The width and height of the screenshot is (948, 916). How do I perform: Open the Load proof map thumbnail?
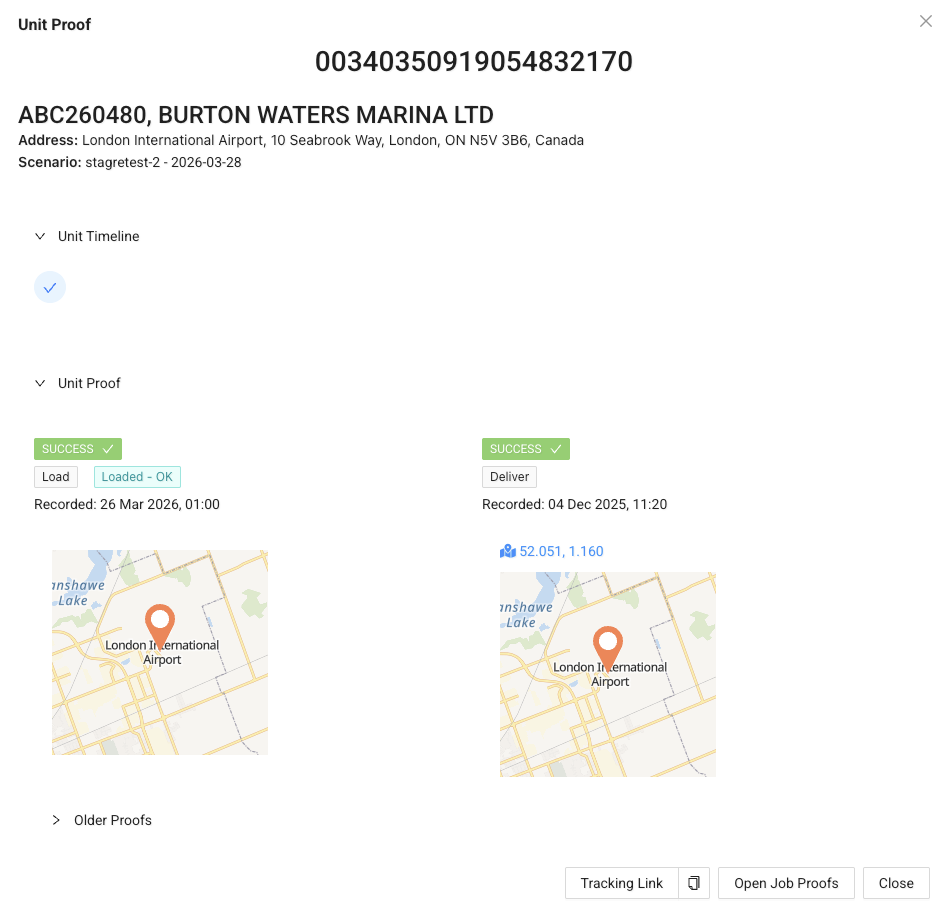tap(160, 652)
